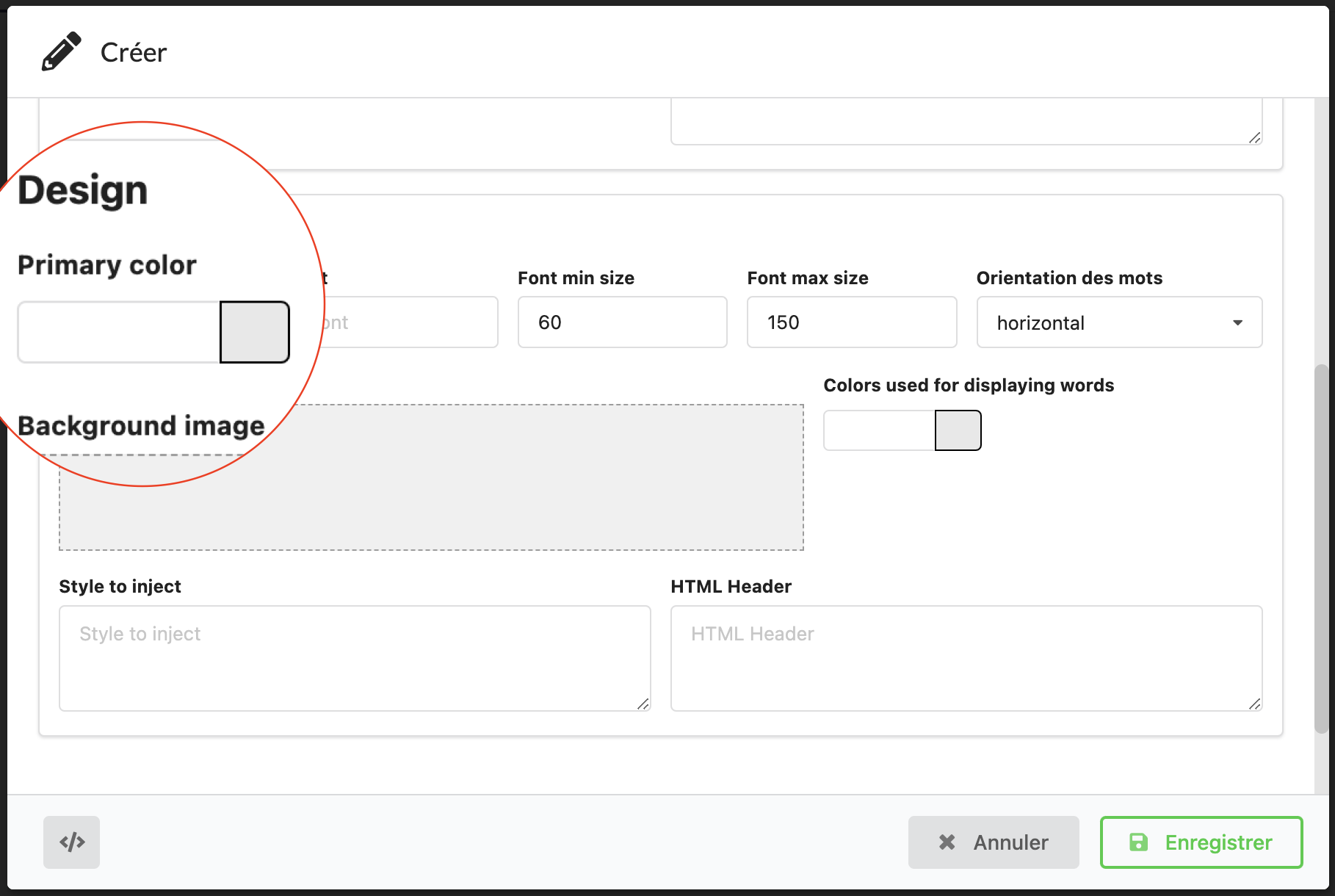
Task: Click the resize grip of the top textarea
Action: tap(1255, 137)
